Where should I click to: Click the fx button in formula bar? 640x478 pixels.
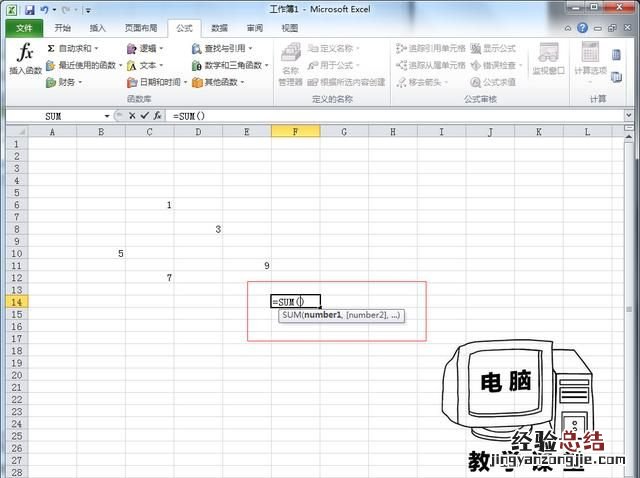(x=157, y=116)
